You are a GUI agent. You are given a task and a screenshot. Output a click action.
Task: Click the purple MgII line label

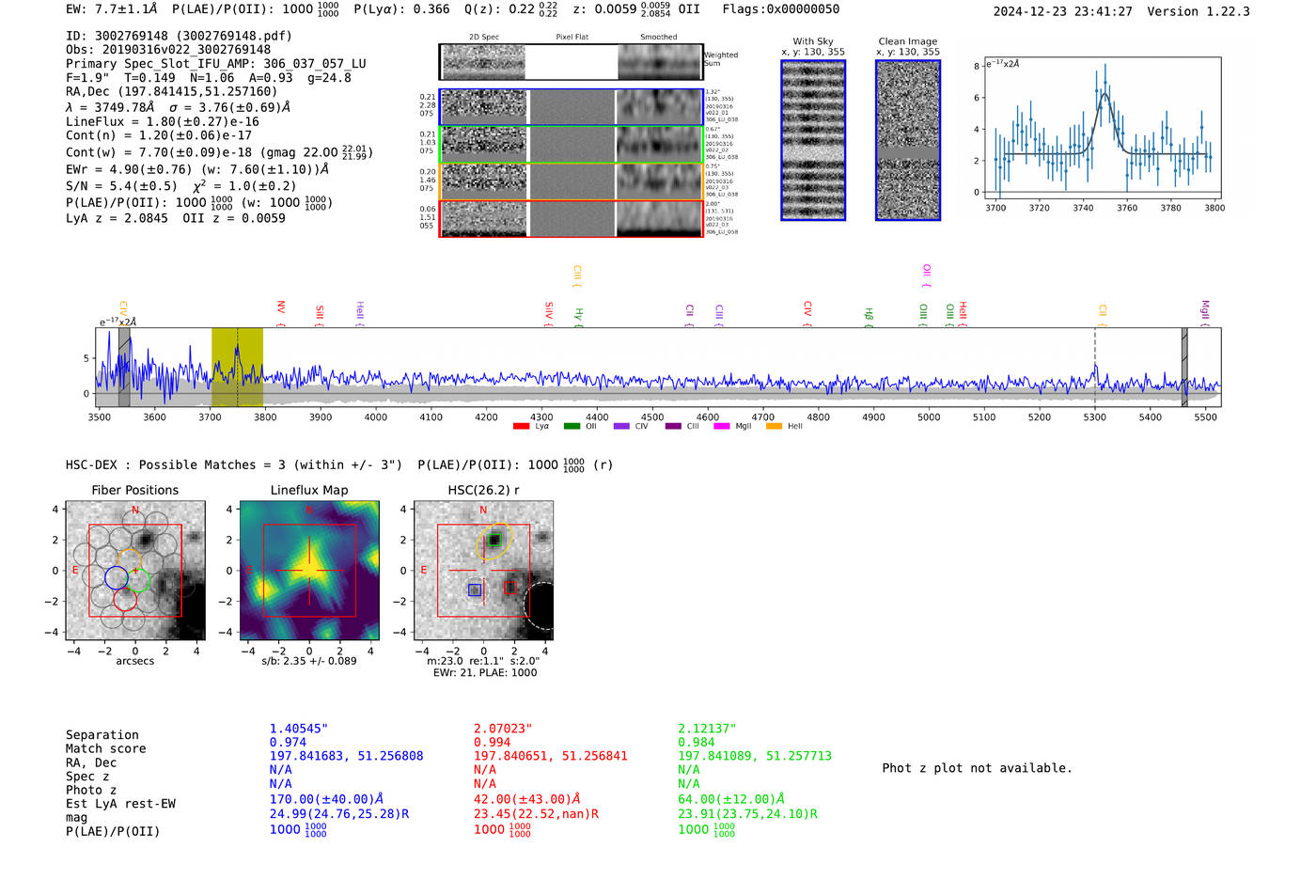pos(1205,313)
